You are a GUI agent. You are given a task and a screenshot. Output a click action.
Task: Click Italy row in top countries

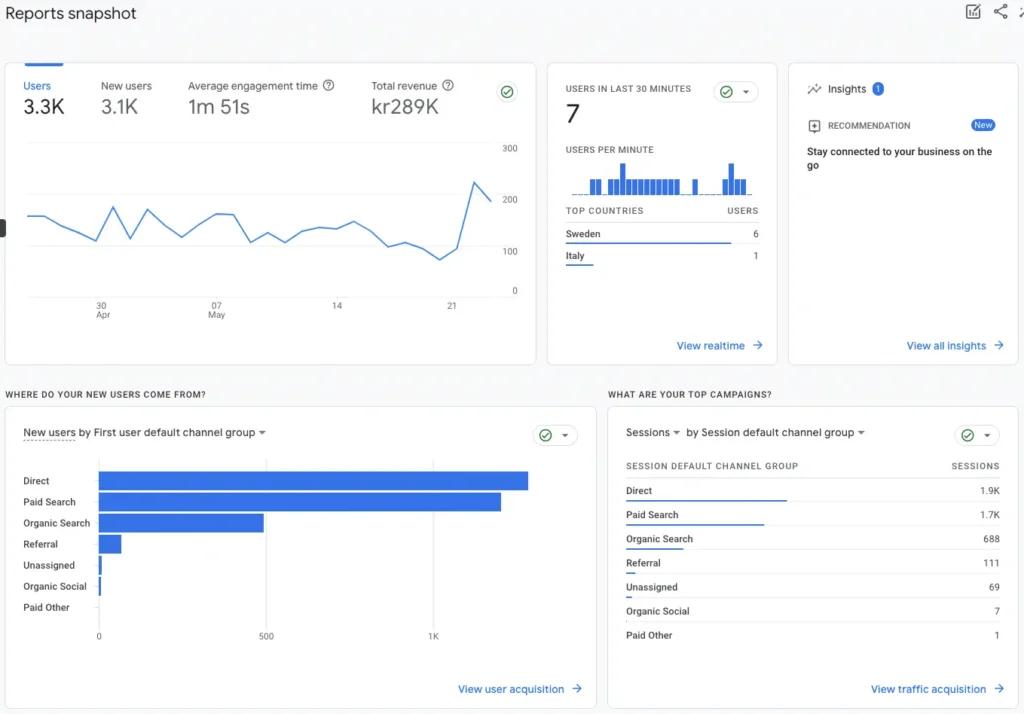pos(662,256)
